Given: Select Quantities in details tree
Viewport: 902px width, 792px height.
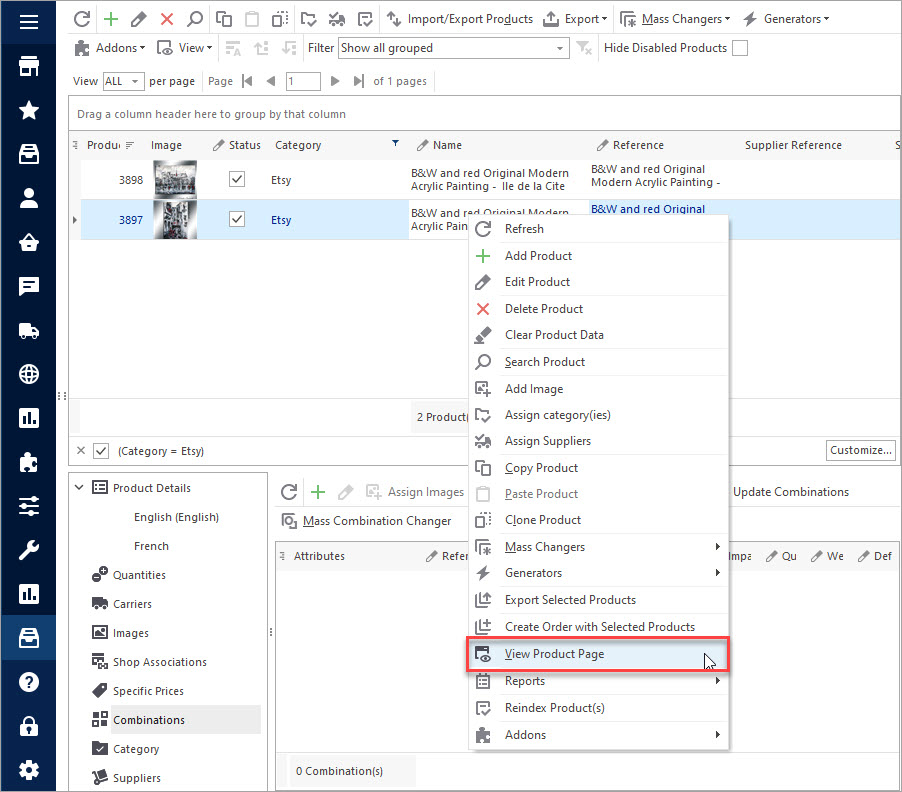Looking at the screenshot, I should 128,575.
